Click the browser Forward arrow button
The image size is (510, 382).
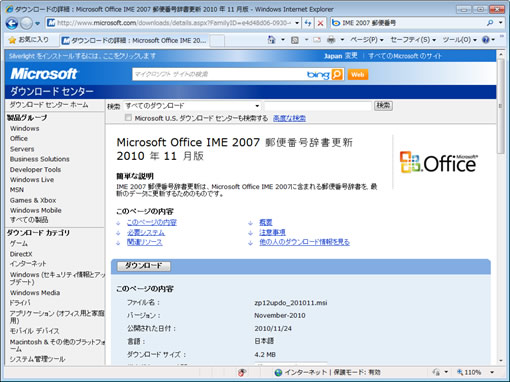pos(26,23)
